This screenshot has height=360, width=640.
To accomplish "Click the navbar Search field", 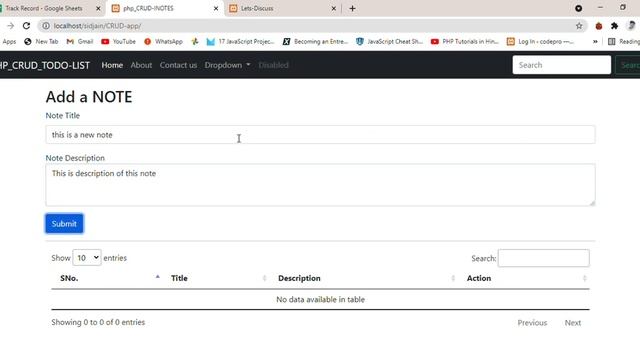I will click(x=562, y=65).
